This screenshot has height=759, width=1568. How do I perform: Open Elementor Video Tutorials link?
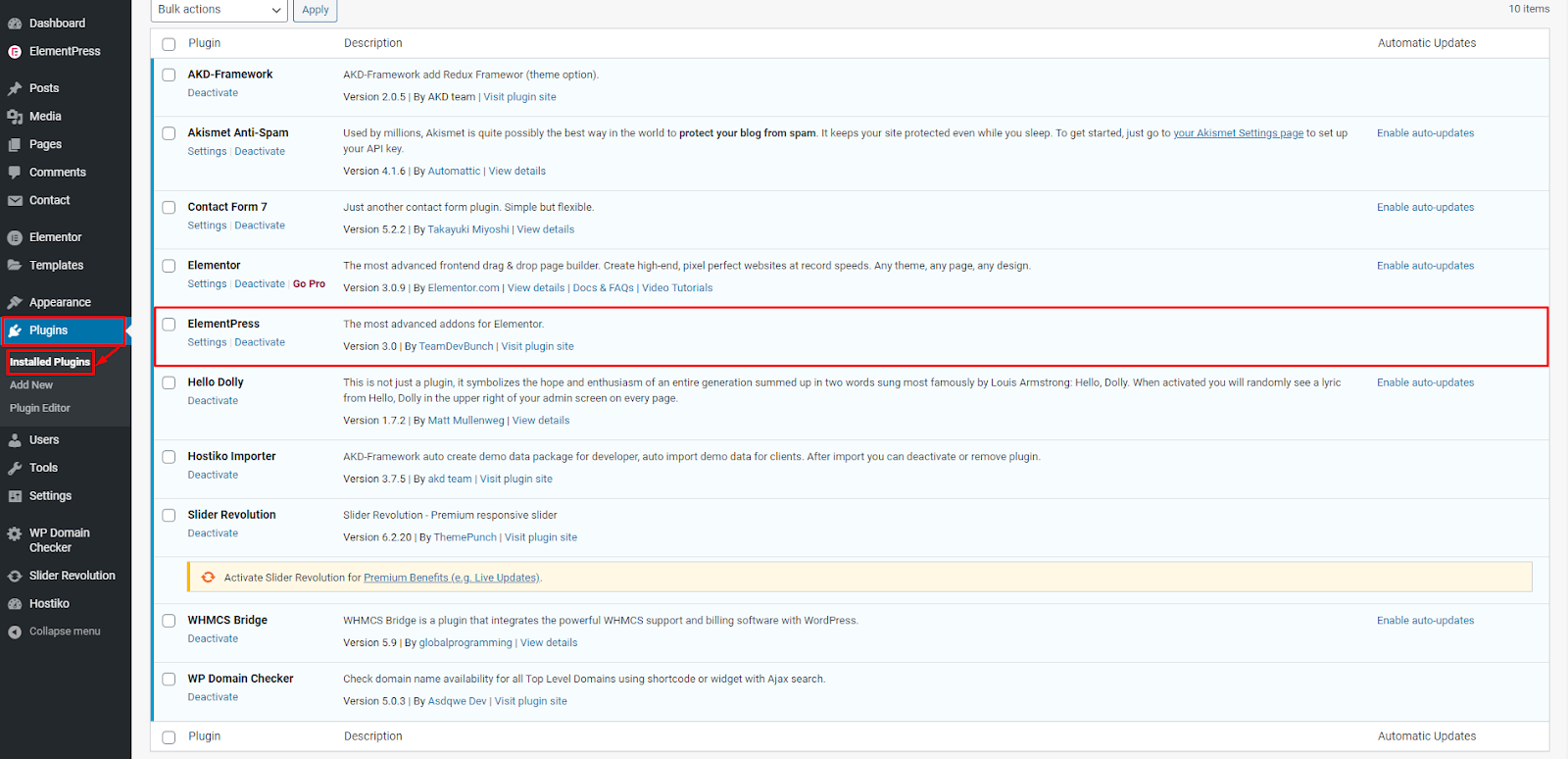pos(677,288)
